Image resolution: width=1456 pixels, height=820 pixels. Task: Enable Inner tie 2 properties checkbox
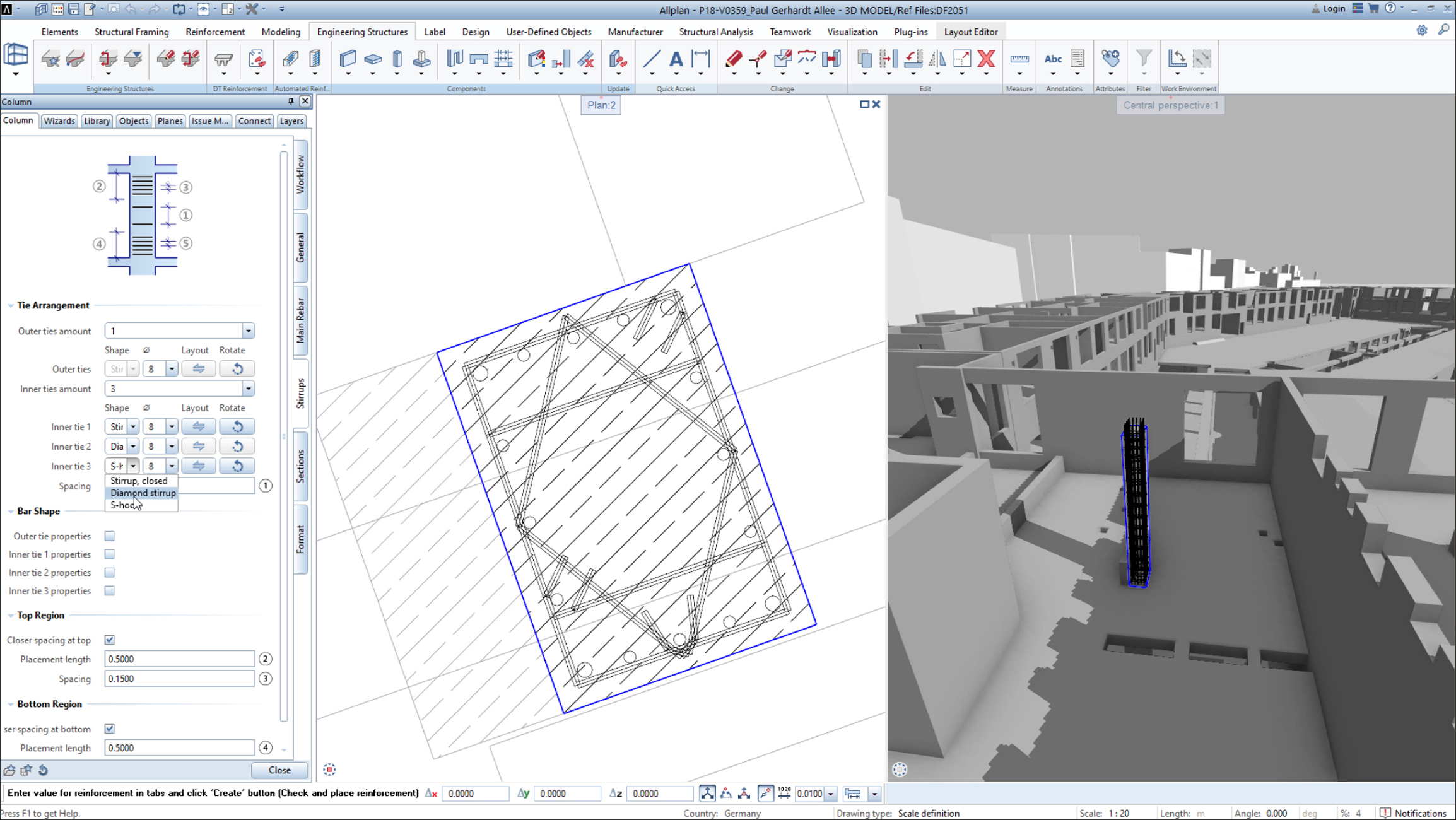click(110, 573)
